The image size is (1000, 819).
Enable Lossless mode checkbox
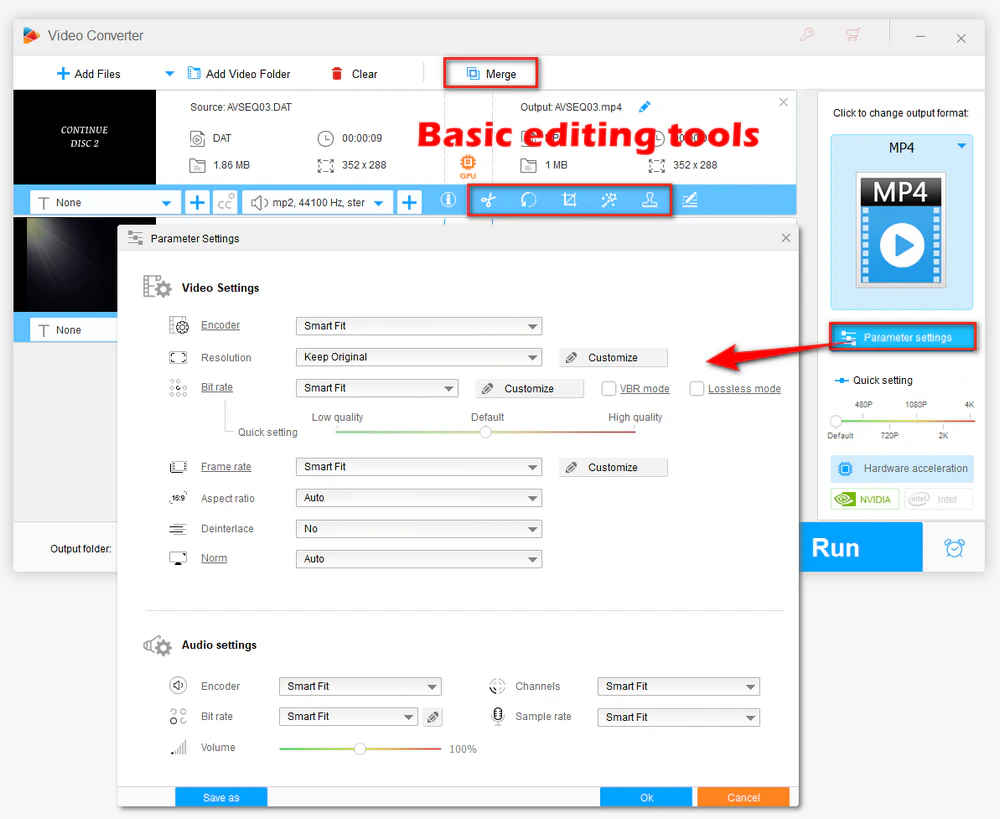(x=697, y=388)
